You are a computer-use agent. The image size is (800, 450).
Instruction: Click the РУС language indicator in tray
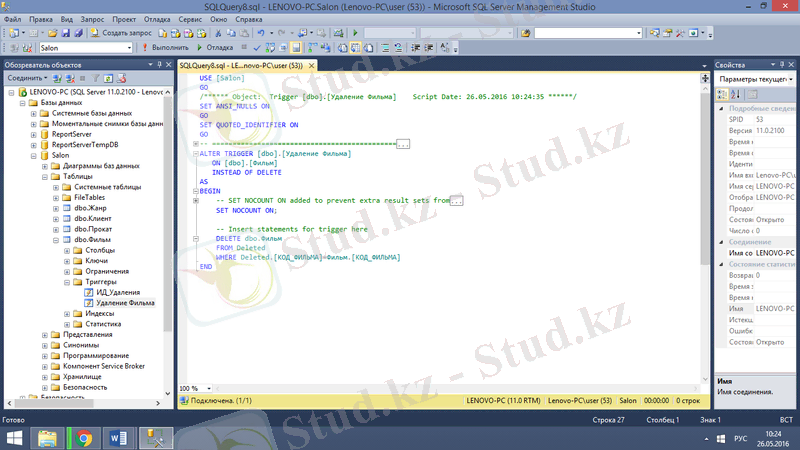(x=741, y=439)
